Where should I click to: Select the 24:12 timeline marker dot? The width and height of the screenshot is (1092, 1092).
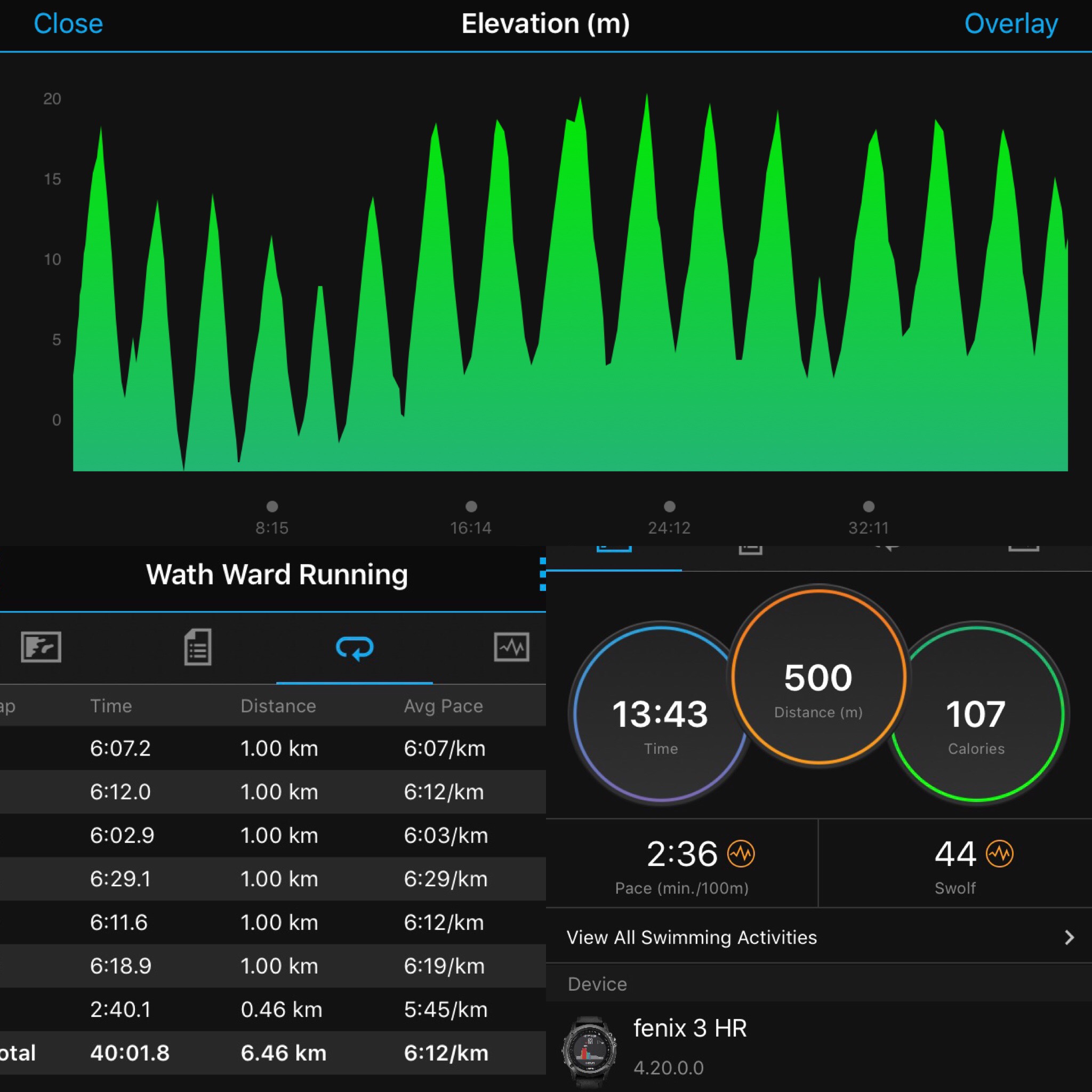pyautogui.click(x=669, y=507)
